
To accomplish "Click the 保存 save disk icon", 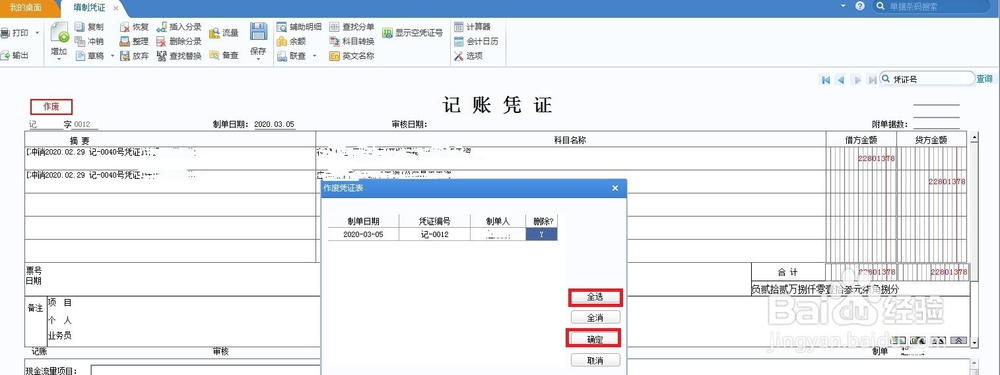I will click(x=258, y=32).
